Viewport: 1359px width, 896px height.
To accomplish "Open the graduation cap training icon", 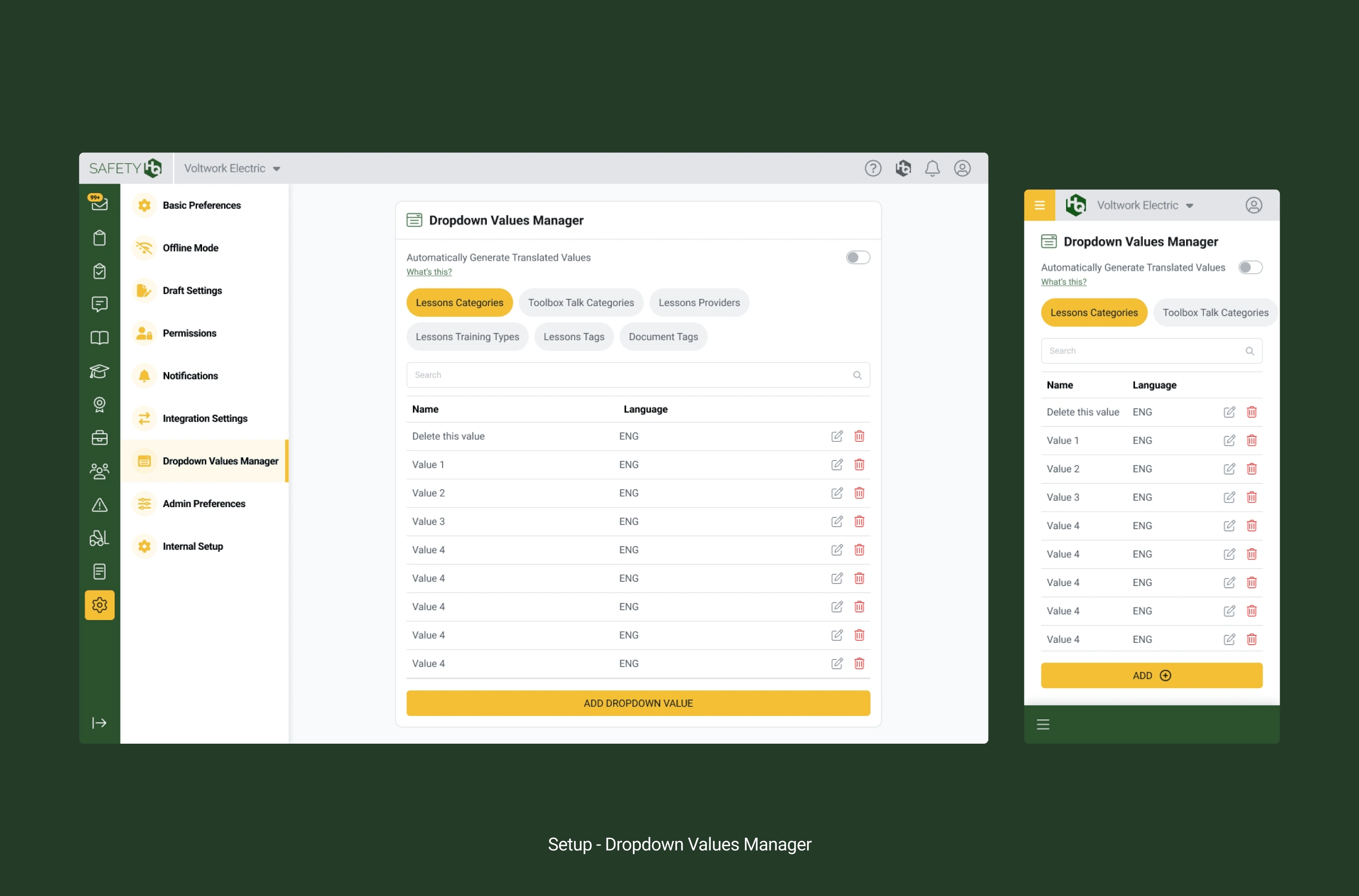I will [99, 371].
